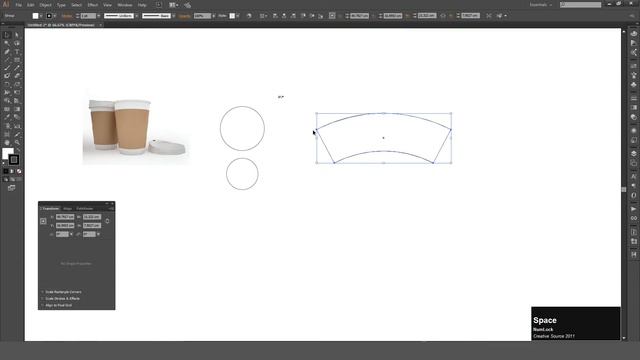Set reference point locator in control bar
This screenshot has height=360, width=640.
[332, 16]
